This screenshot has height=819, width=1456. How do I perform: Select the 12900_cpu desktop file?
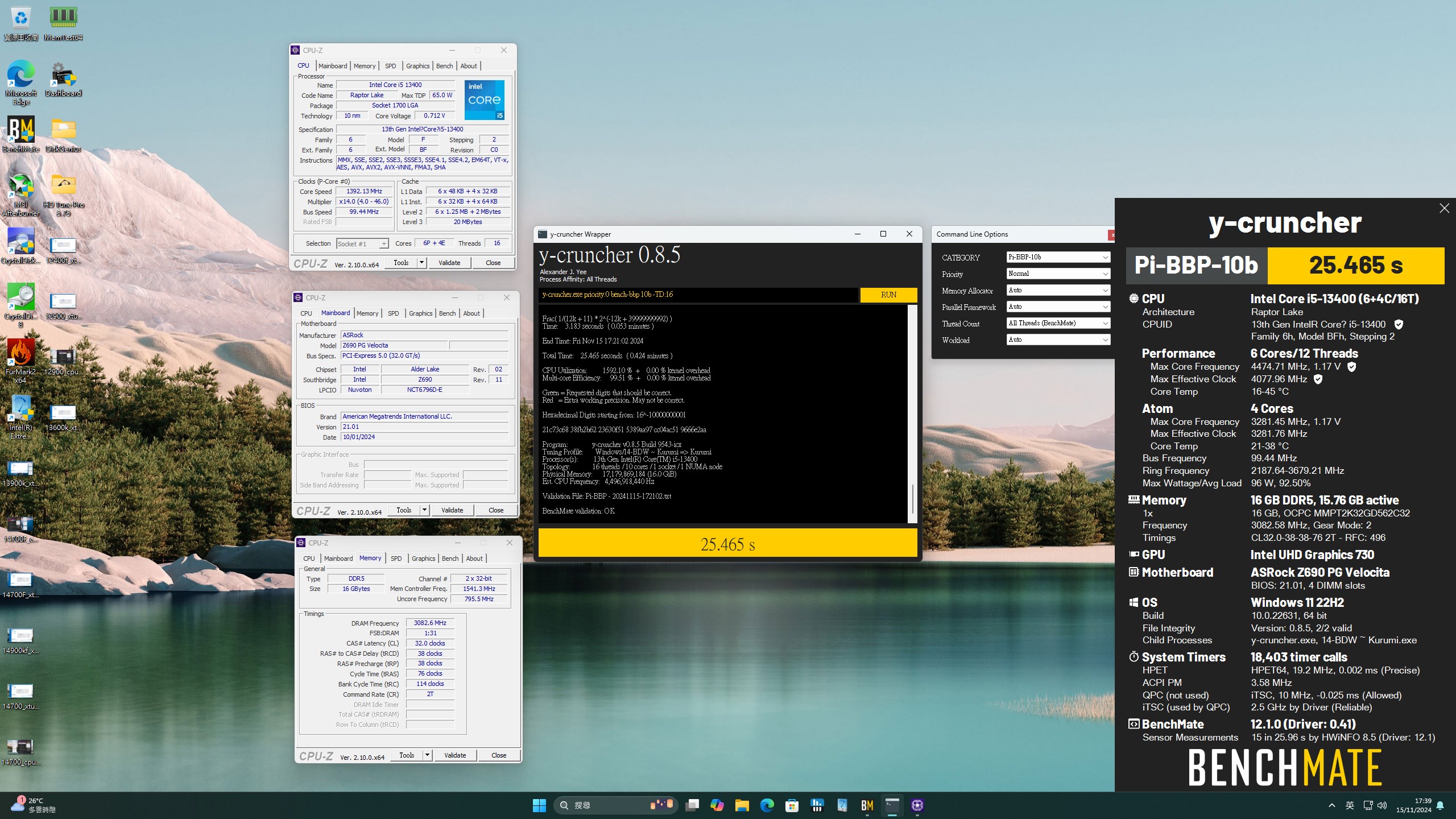[63, 362]
